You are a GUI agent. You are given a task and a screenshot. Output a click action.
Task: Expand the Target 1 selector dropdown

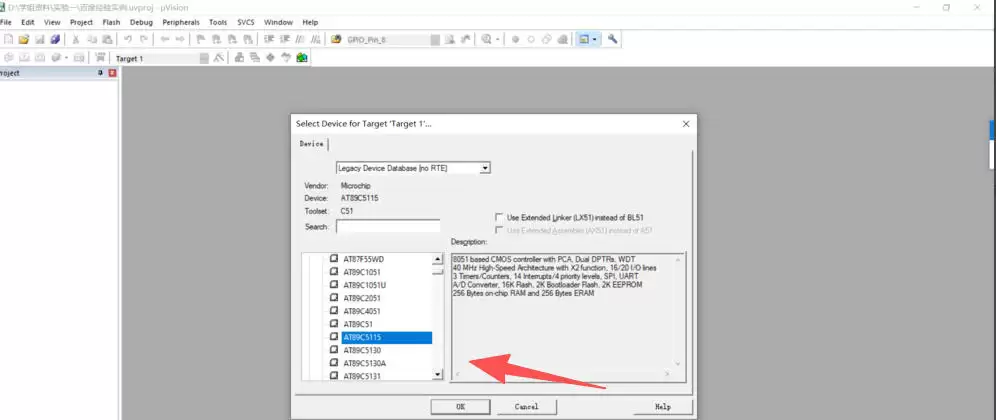[x=204, y=58]
